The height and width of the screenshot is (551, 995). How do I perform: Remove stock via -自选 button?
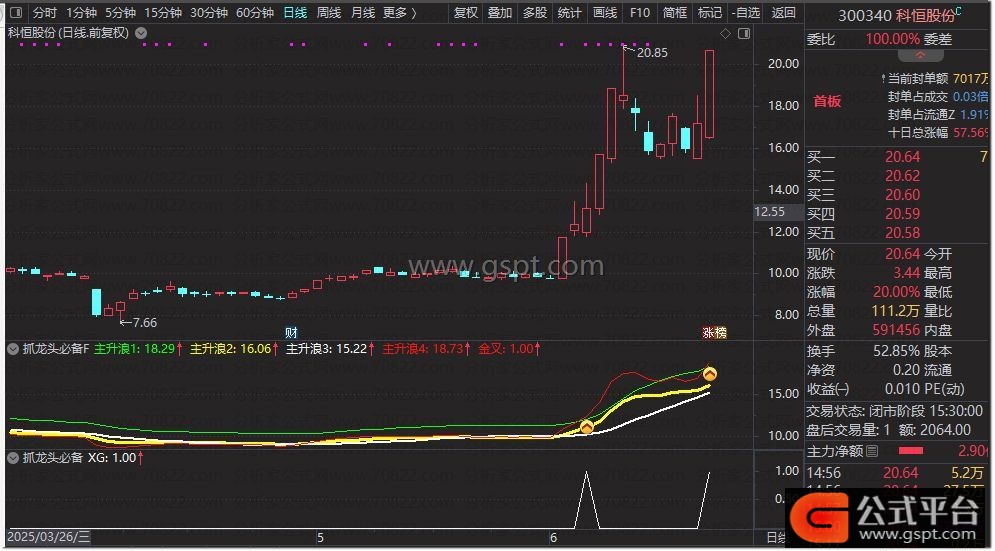tap(746, 13)
